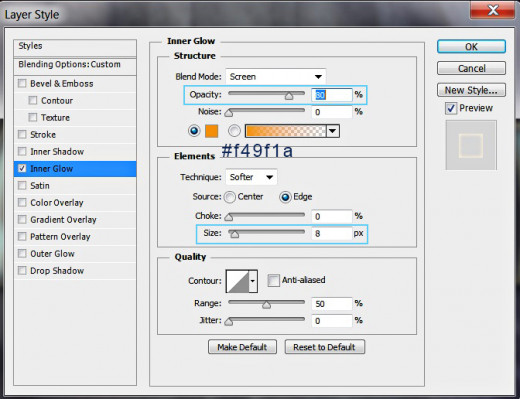Click the Noise value field
This screenshot has height=399, width=520.
pyautogui.click(x=332, y=112)
